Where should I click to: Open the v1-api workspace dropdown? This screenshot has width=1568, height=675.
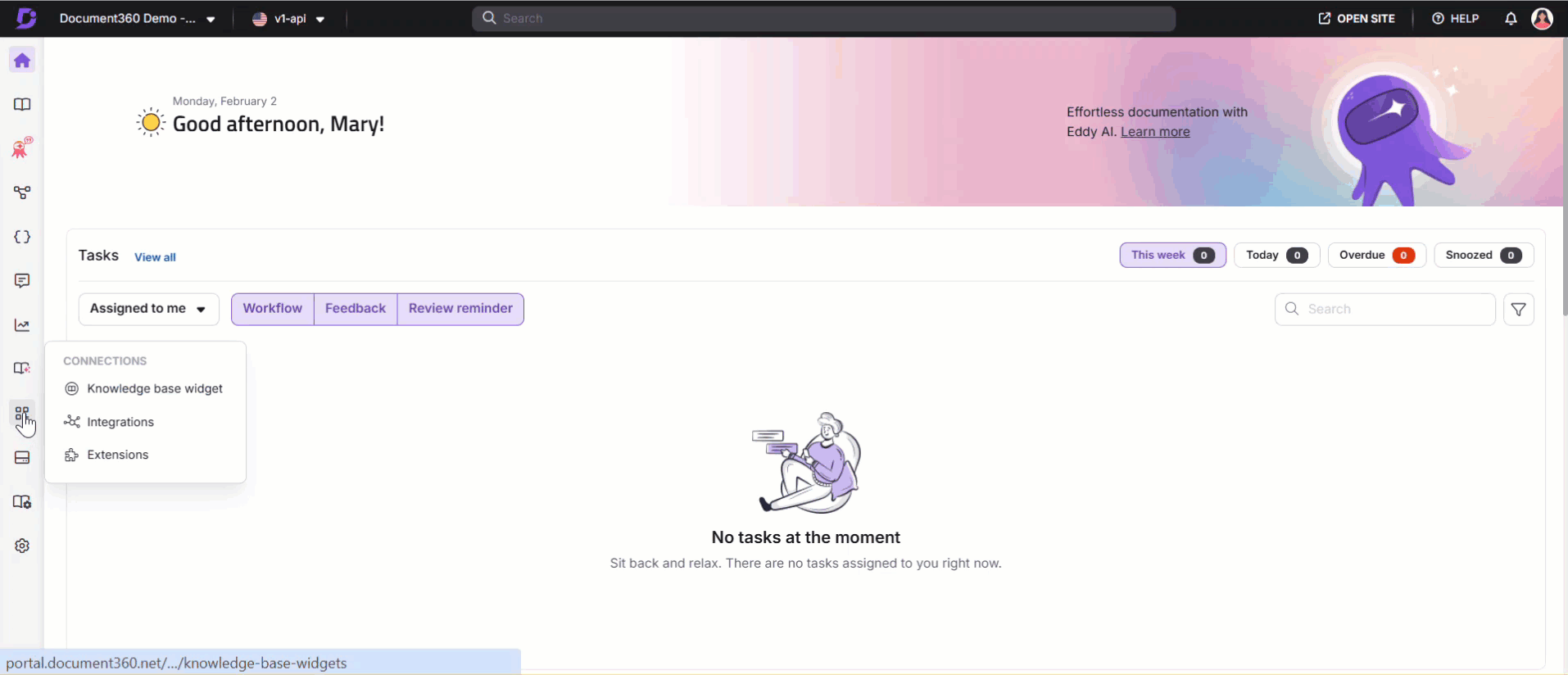click(288, 19)
